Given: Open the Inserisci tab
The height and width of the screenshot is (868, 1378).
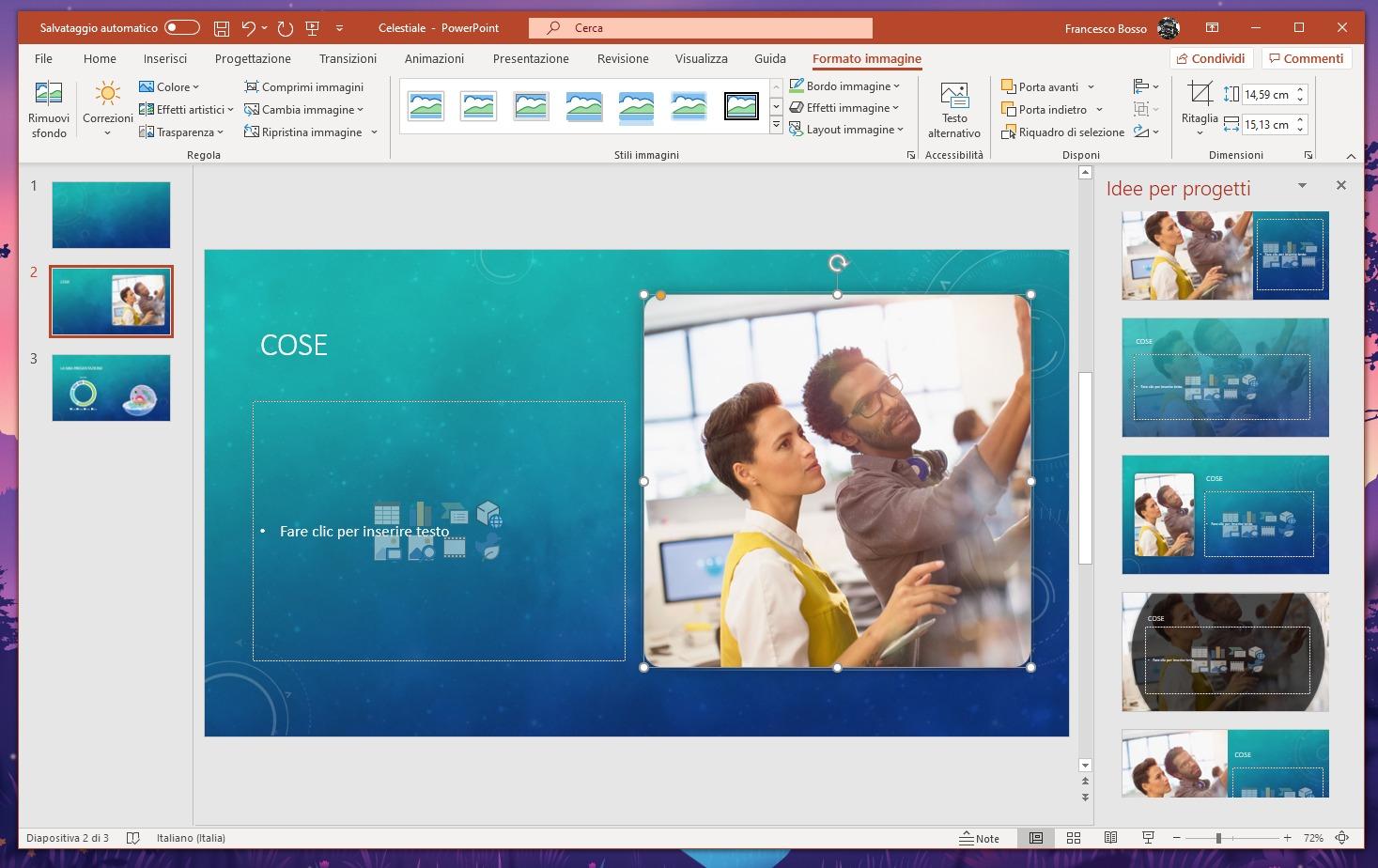Looking at the screenshot, I should [165, 58].
